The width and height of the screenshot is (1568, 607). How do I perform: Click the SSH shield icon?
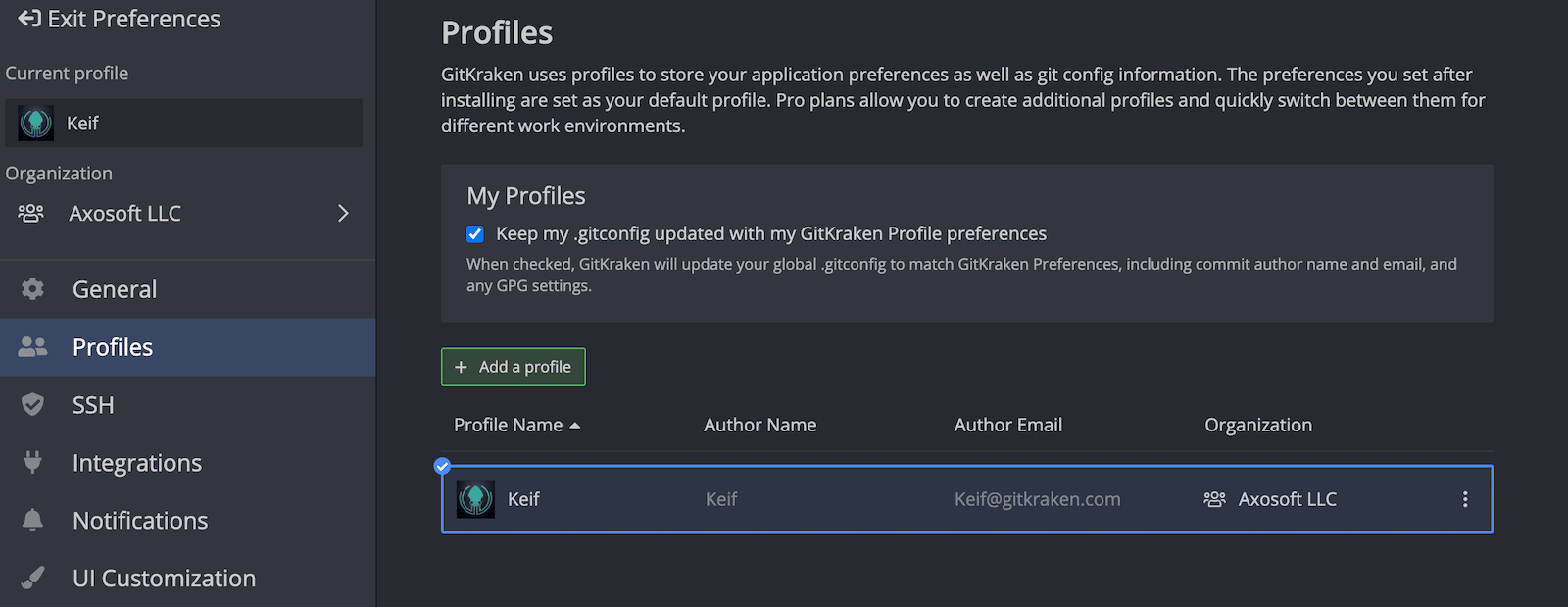(x=32, y=405)
